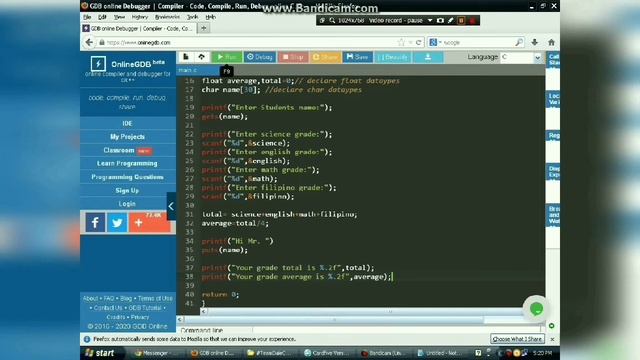This screenshot has width=640, height=360.
Task: Click the Firefox home icon
Action: 551,42
